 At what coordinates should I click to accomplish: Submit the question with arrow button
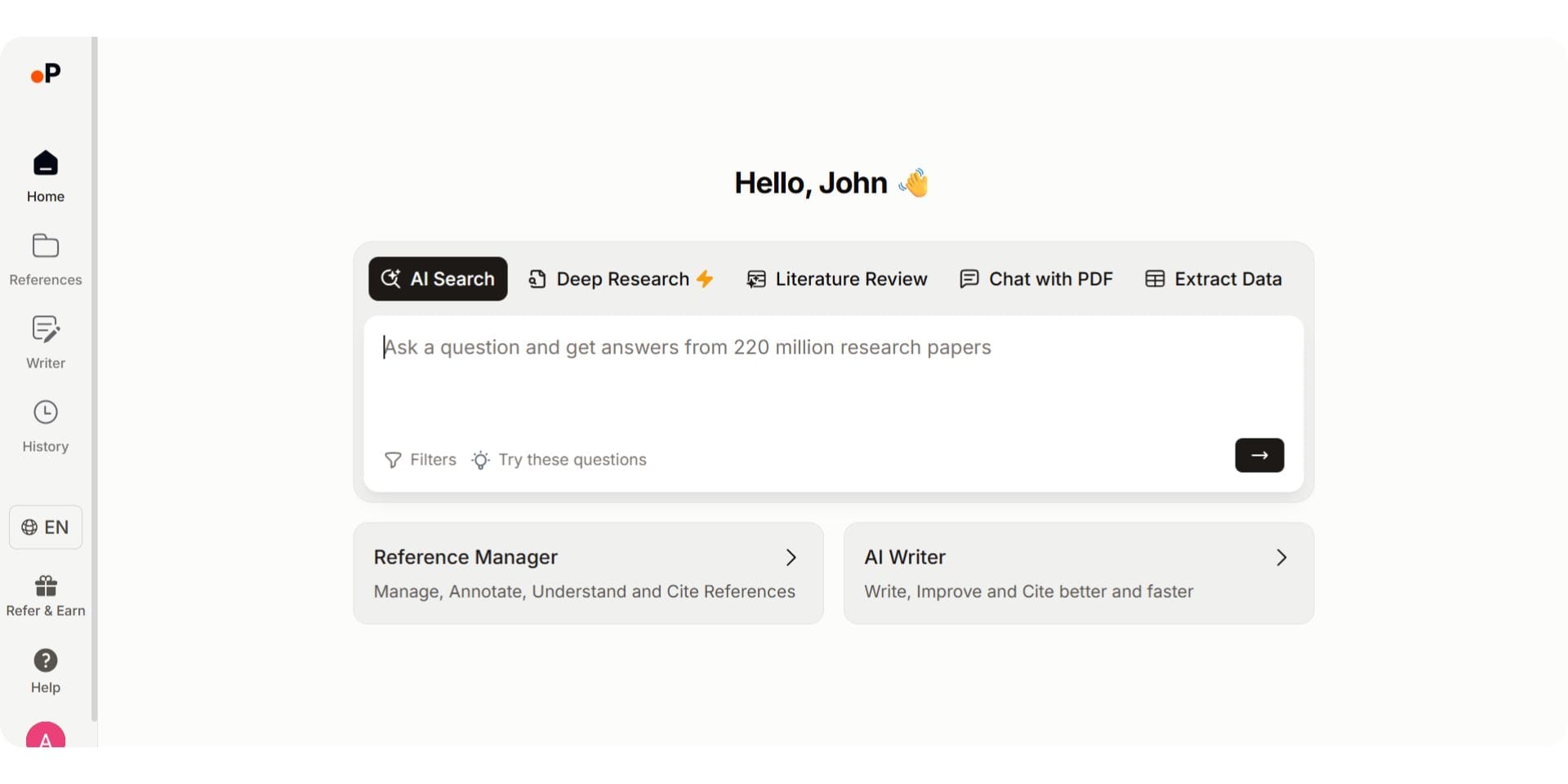click(1258, 455)
